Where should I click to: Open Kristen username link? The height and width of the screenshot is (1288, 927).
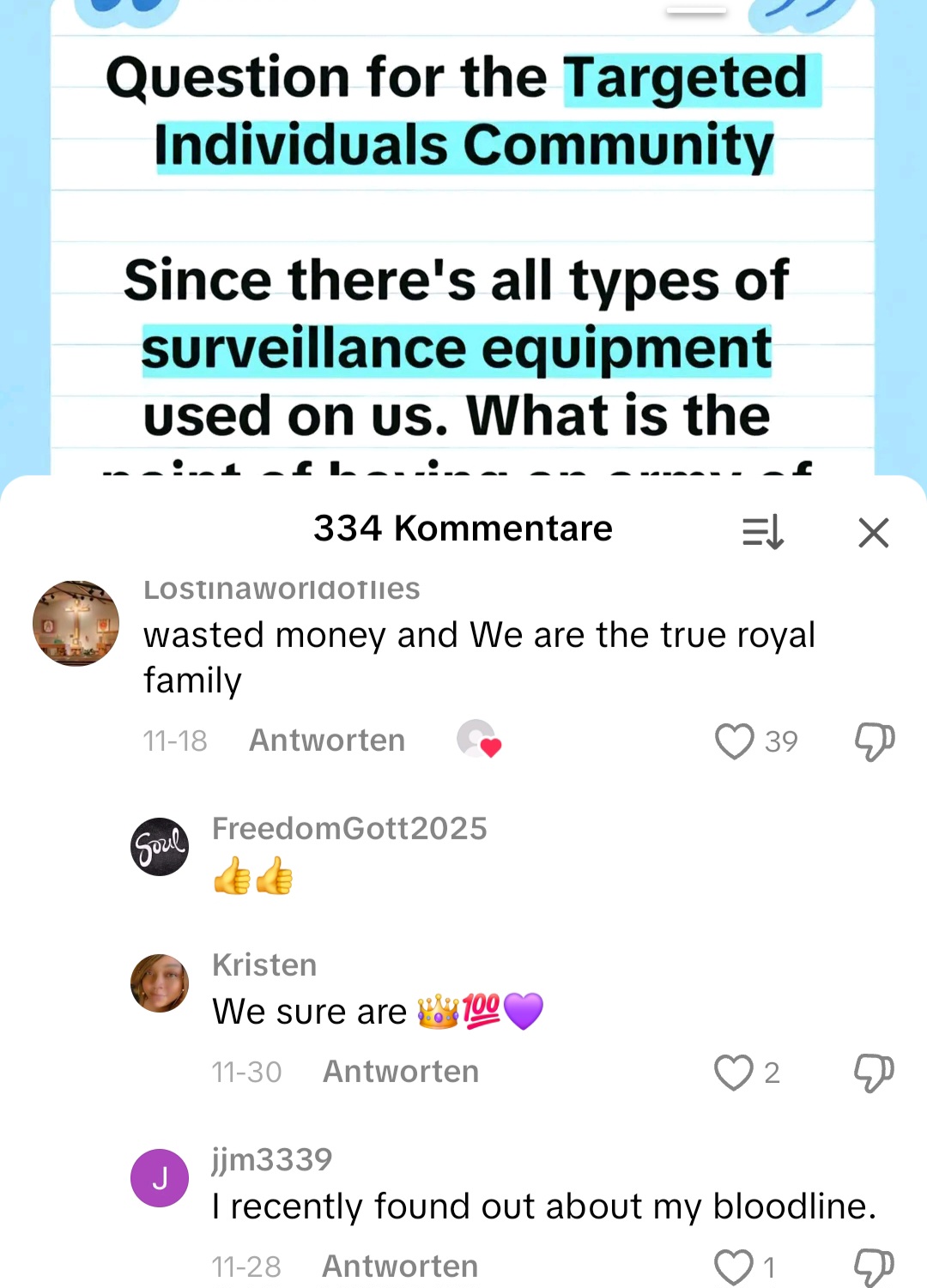click(x=264, y=965)
